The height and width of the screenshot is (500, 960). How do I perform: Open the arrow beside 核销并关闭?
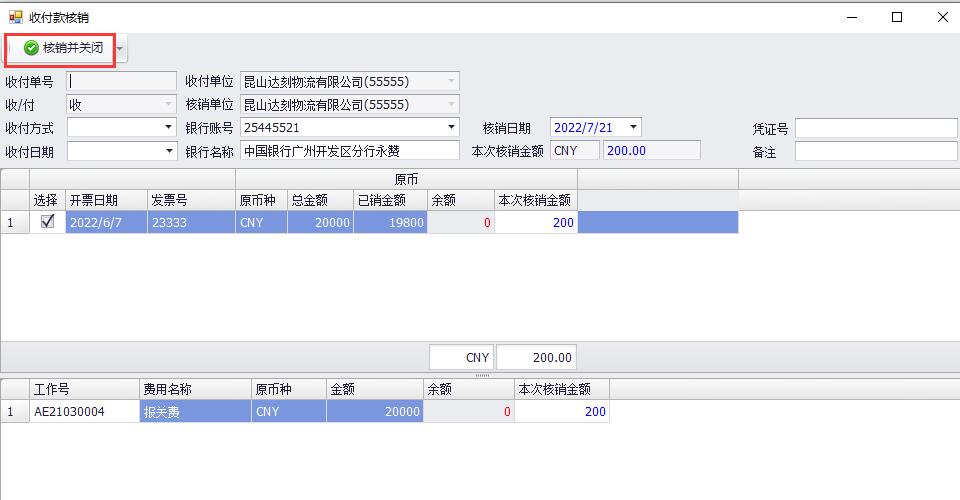click(x=121, y=48)
